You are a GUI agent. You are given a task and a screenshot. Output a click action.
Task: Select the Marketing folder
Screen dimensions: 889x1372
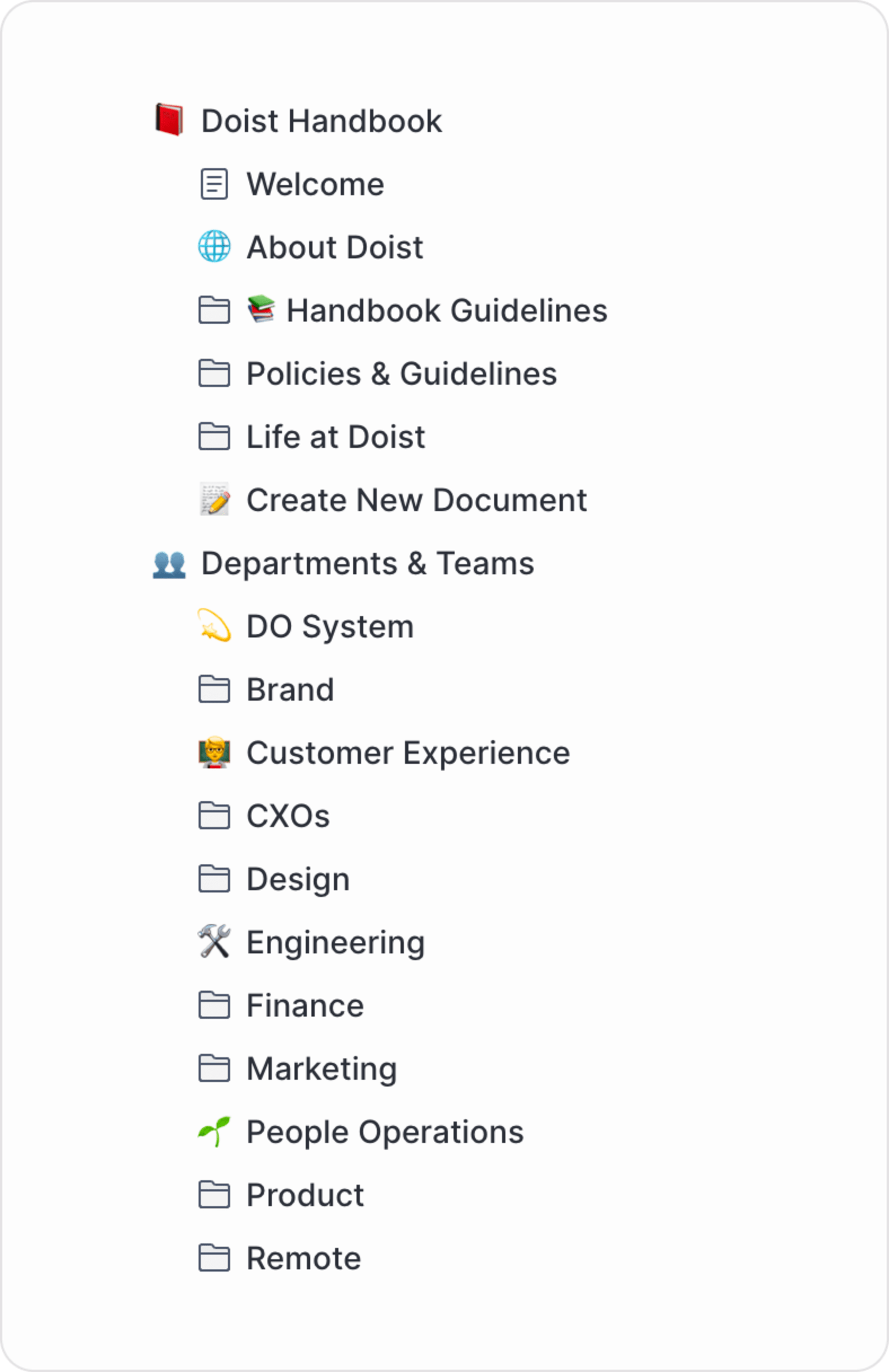[321, 1068]
